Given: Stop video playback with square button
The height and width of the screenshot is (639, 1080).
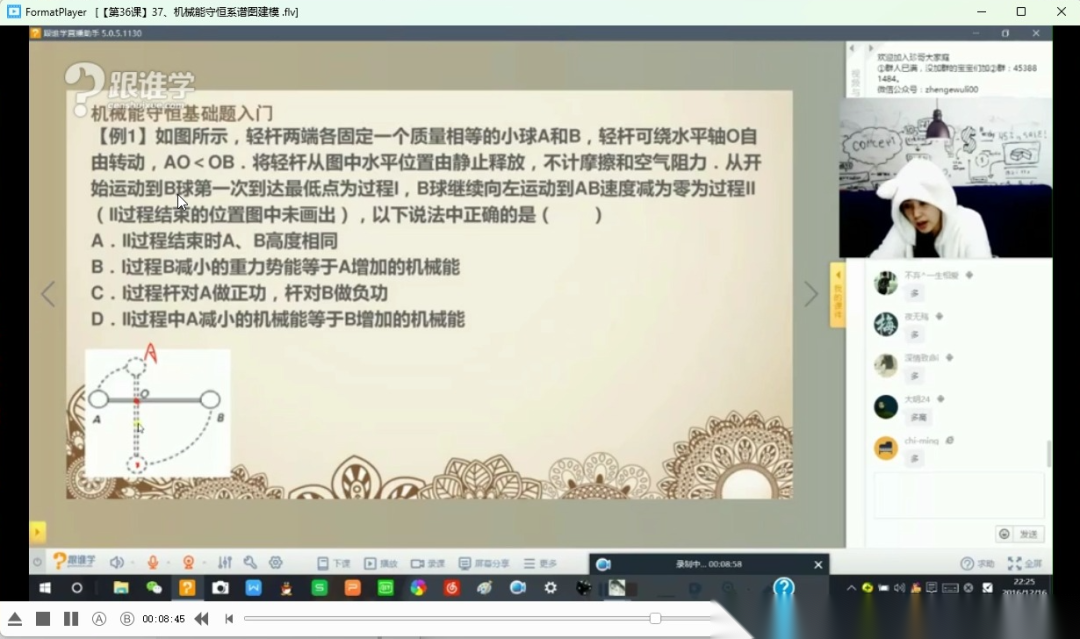Looking at the screenshot, I should (43, 619).
